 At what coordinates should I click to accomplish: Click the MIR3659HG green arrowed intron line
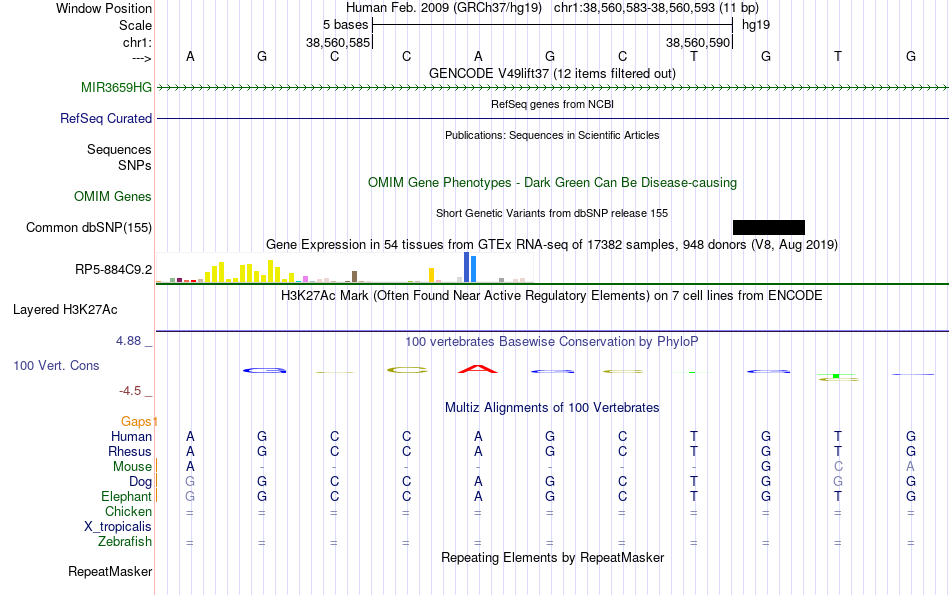(553, 88)
